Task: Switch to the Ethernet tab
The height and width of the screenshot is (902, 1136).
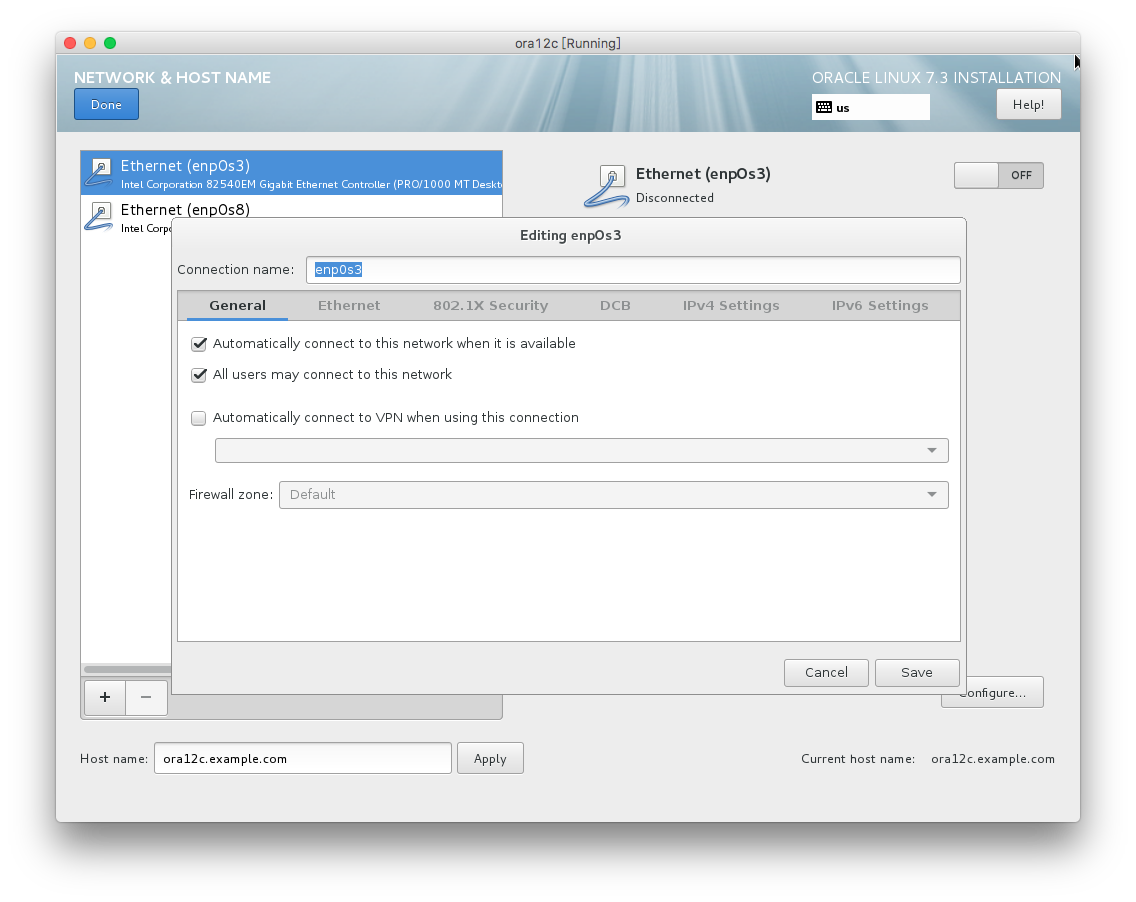Action: (349, 306)
